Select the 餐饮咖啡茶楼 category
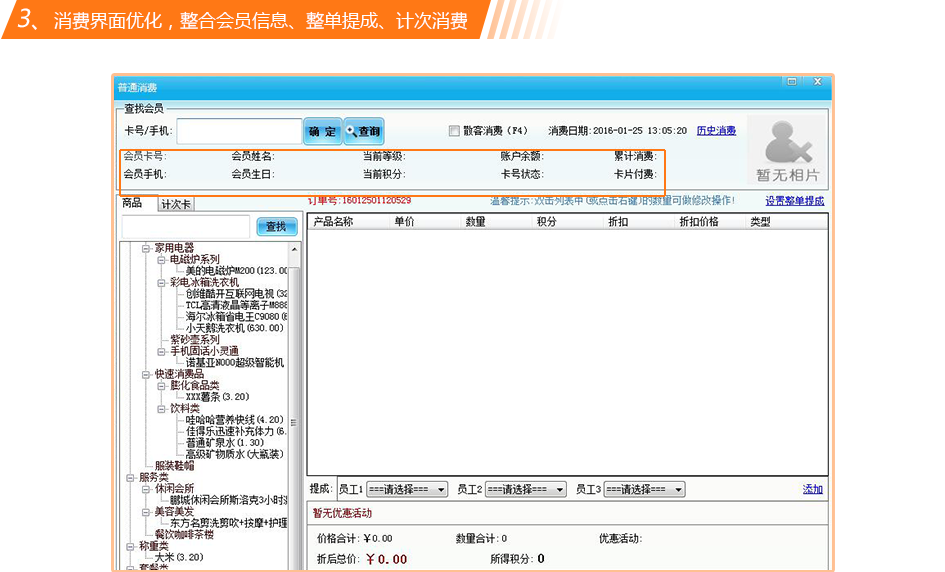Image resolution: width=945 pixels, height=572 pixels. click(x=184, y=535)
